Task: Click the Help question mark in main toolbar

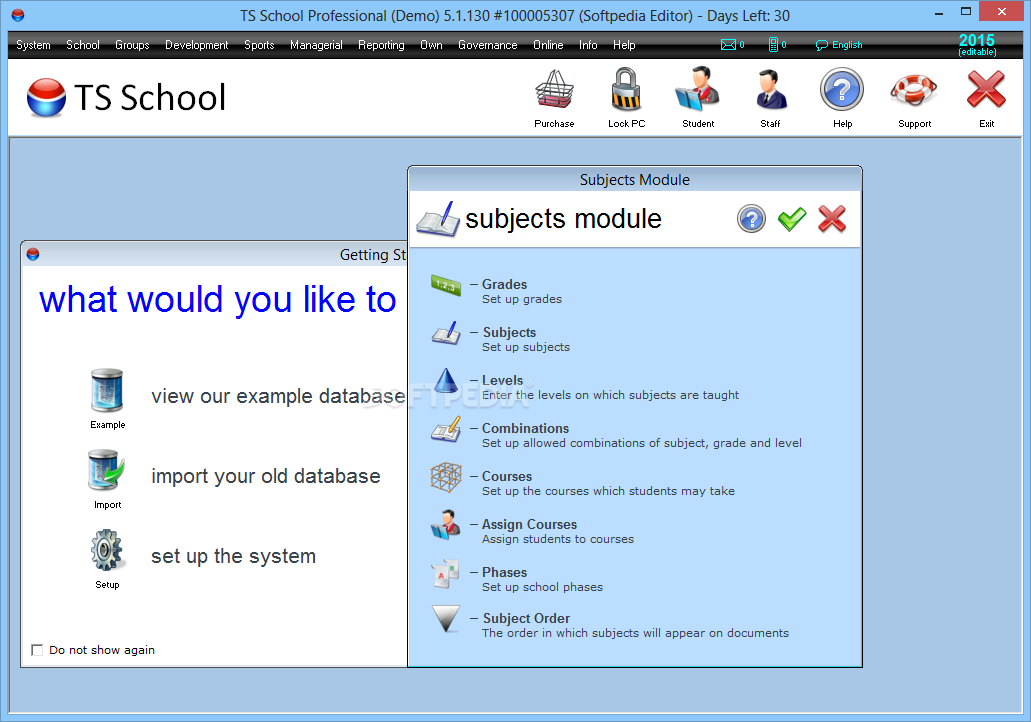Action: pyautogui.click(x=842, y=89)
